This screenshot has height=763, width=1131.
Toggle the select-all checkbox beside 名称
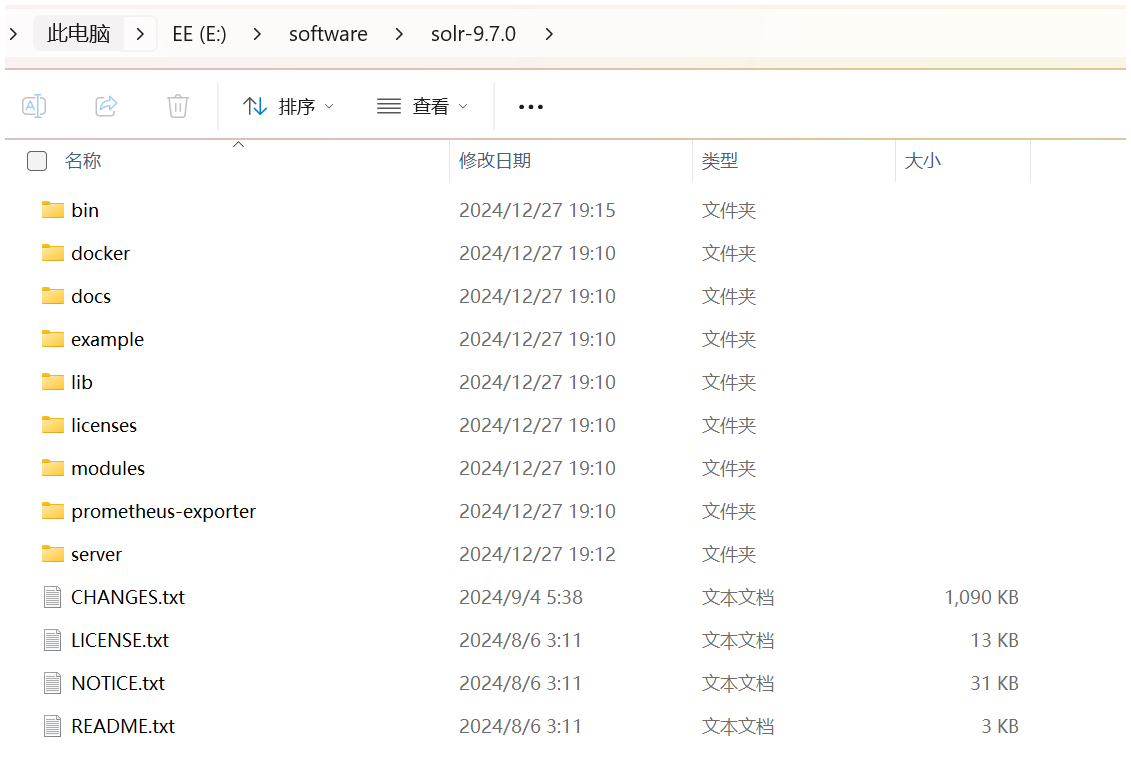click(x=37, y=161)
